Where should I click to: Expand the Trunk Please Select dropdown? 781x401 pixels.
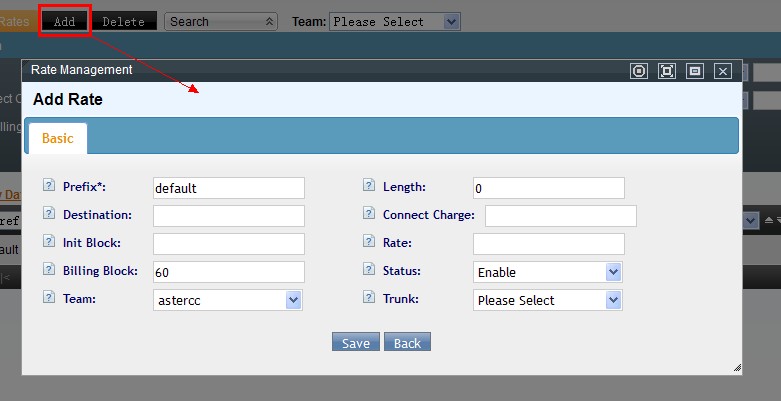[x=547, y=300]
